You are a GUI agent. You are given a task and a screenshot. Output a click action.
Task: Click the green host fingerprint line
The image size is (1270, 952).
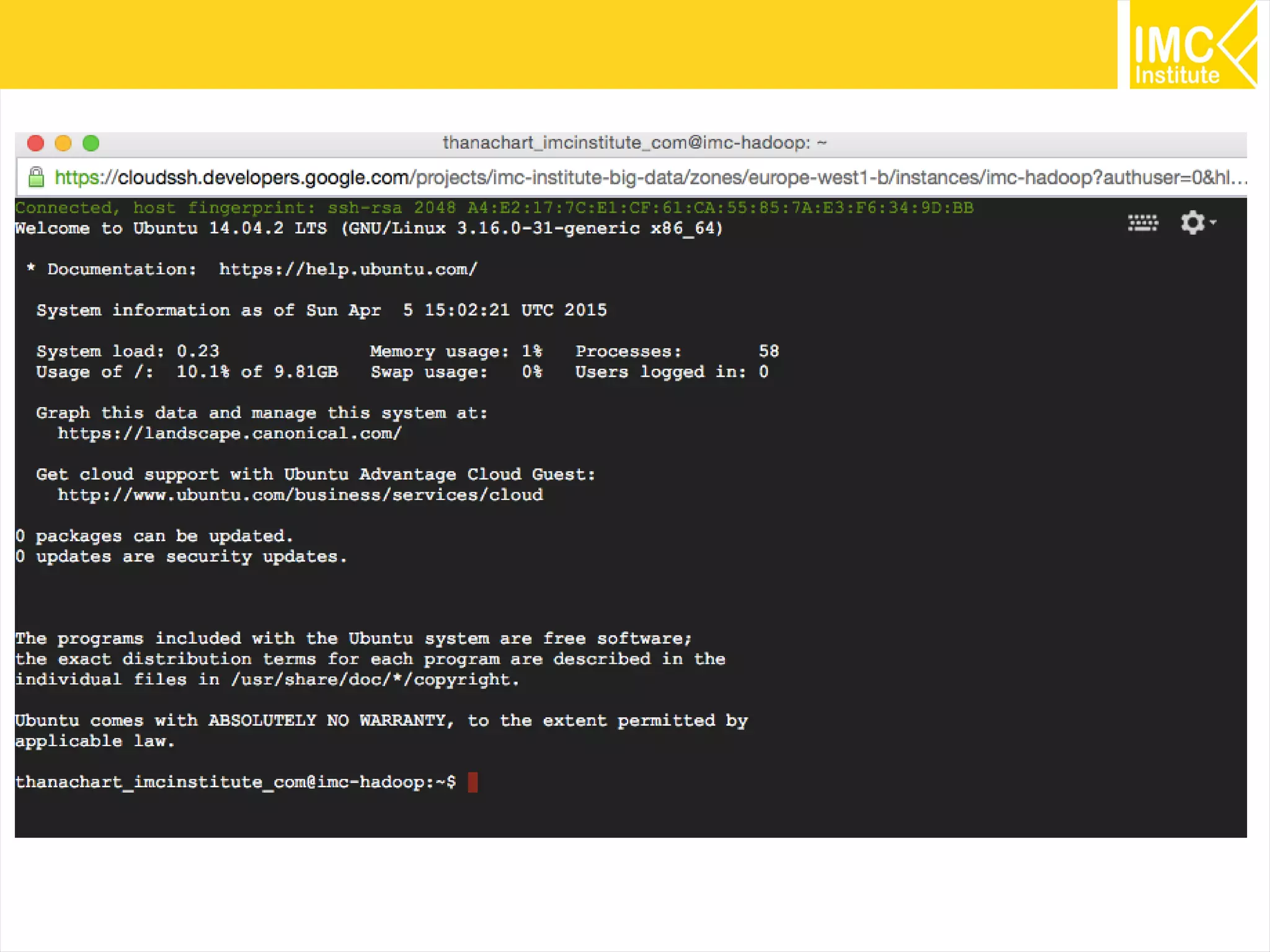[x=494, y=208]
